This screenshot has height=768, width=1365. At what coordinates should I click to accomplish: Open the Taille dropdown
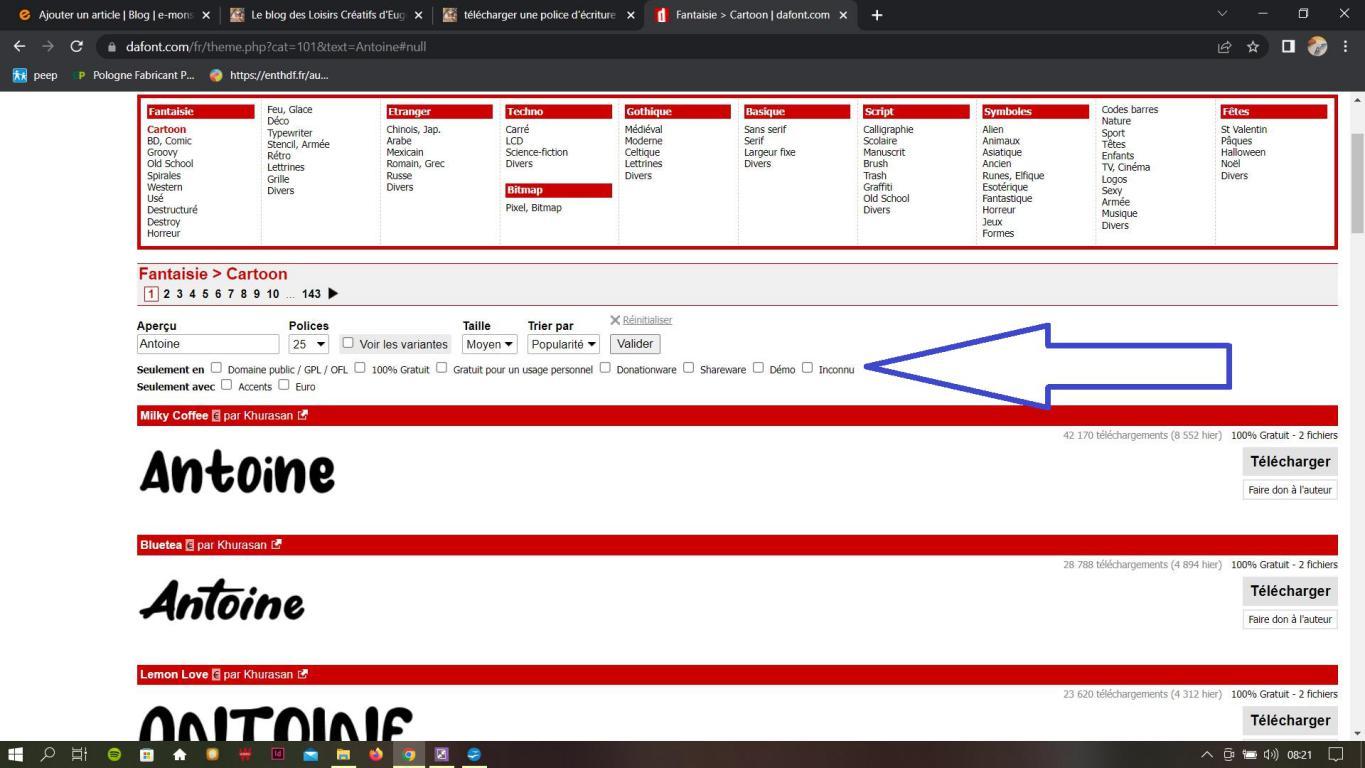tap(489, 344)
